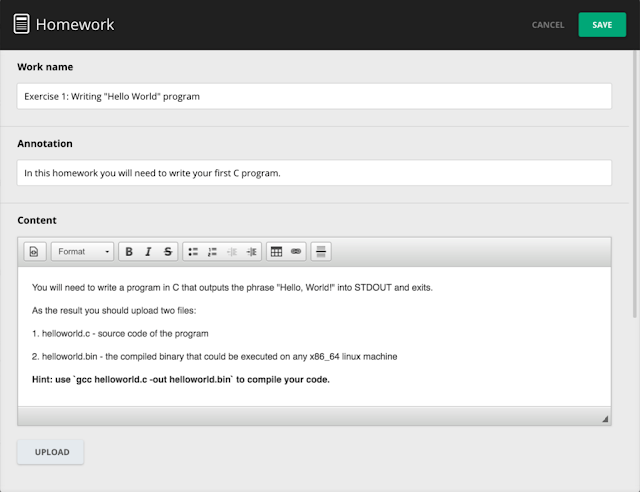Decrease indent in the editor
The width and height of the screenshot is (640, 492).
[232, 252]
